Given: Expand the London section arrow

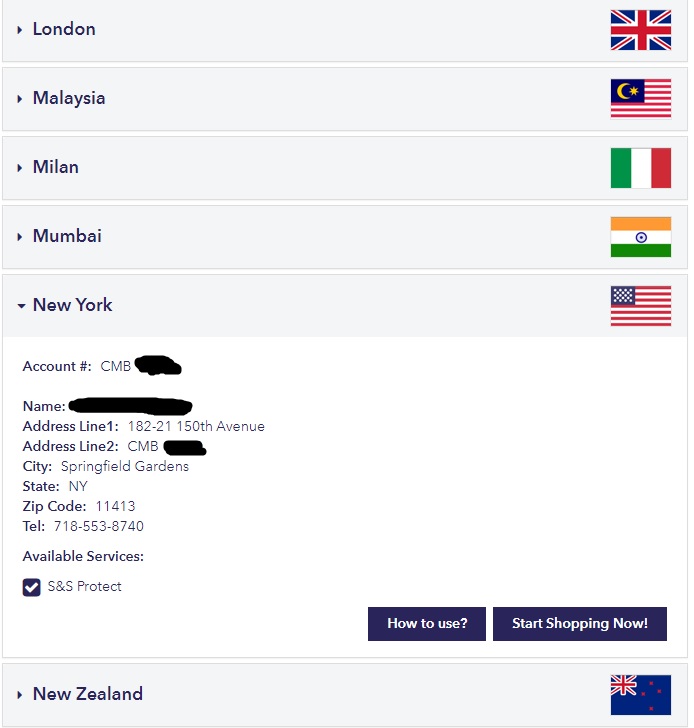Looking at the screenshot, I should (x=19, y=30).
